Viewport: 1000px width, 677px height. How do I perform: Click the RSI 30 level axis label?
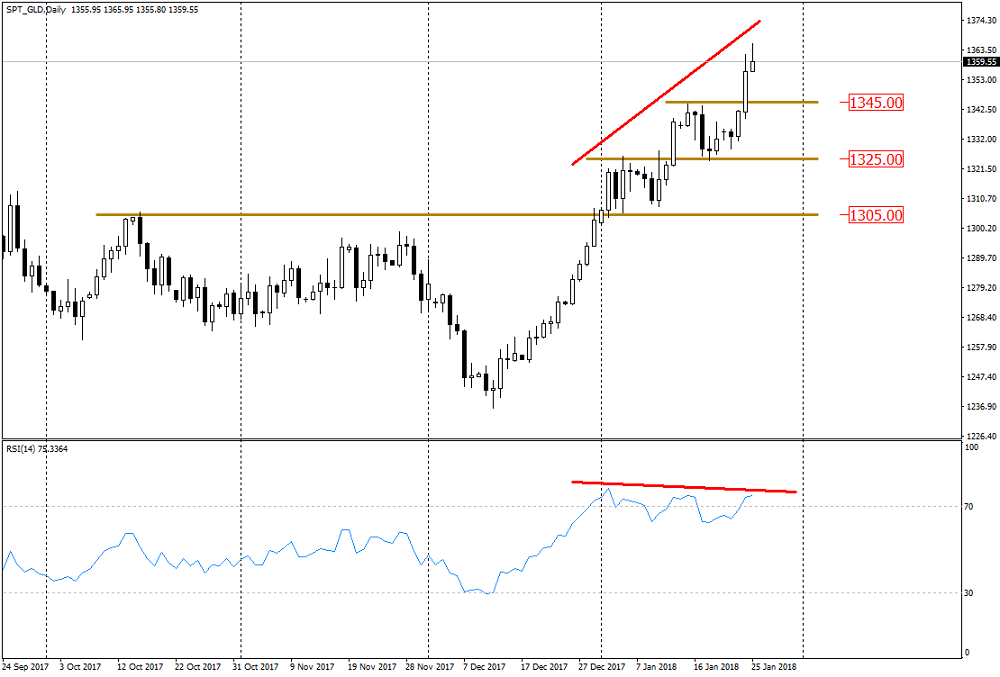point(969,592)
